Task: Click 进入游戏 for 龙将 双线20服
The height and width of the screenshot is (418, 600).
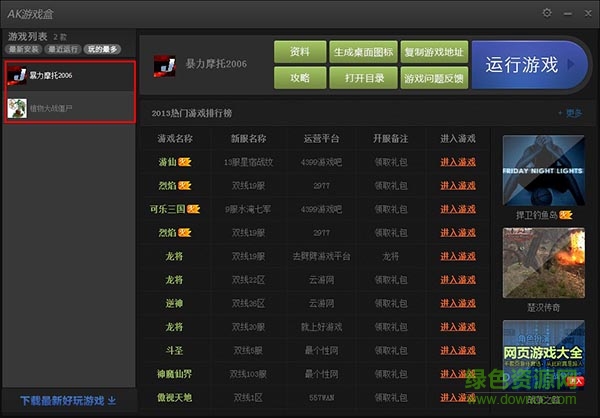Action: 458,327
